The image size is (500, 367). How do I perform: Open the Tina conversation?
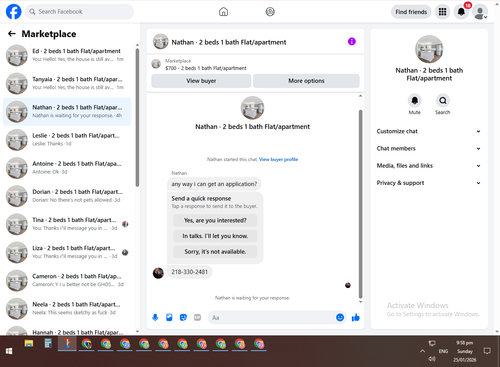point(67,224)
